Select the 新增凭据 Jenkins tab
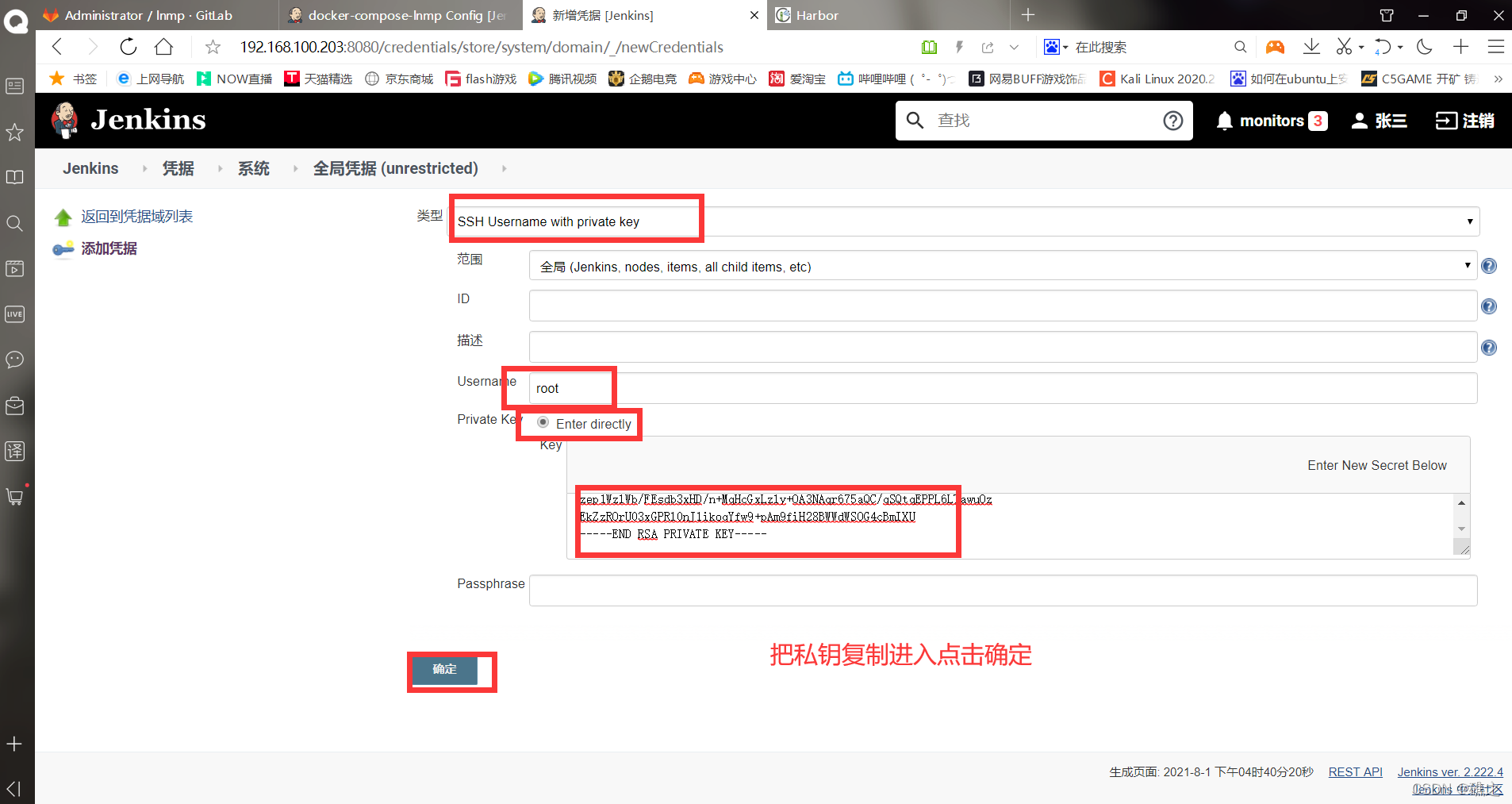Screen dimensions: 1512x804 click(644, 15)
